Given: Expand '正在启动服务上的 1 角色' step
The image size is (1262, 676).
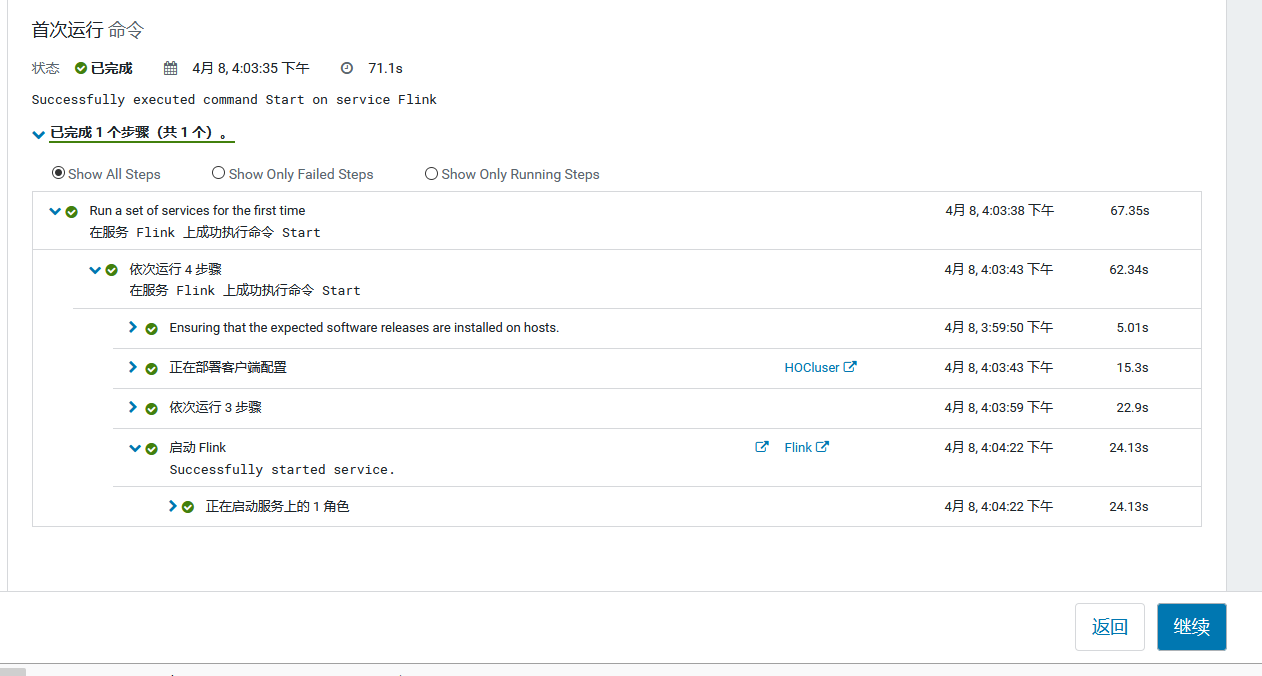Looking at the screenshot, I should pos(173,506).
